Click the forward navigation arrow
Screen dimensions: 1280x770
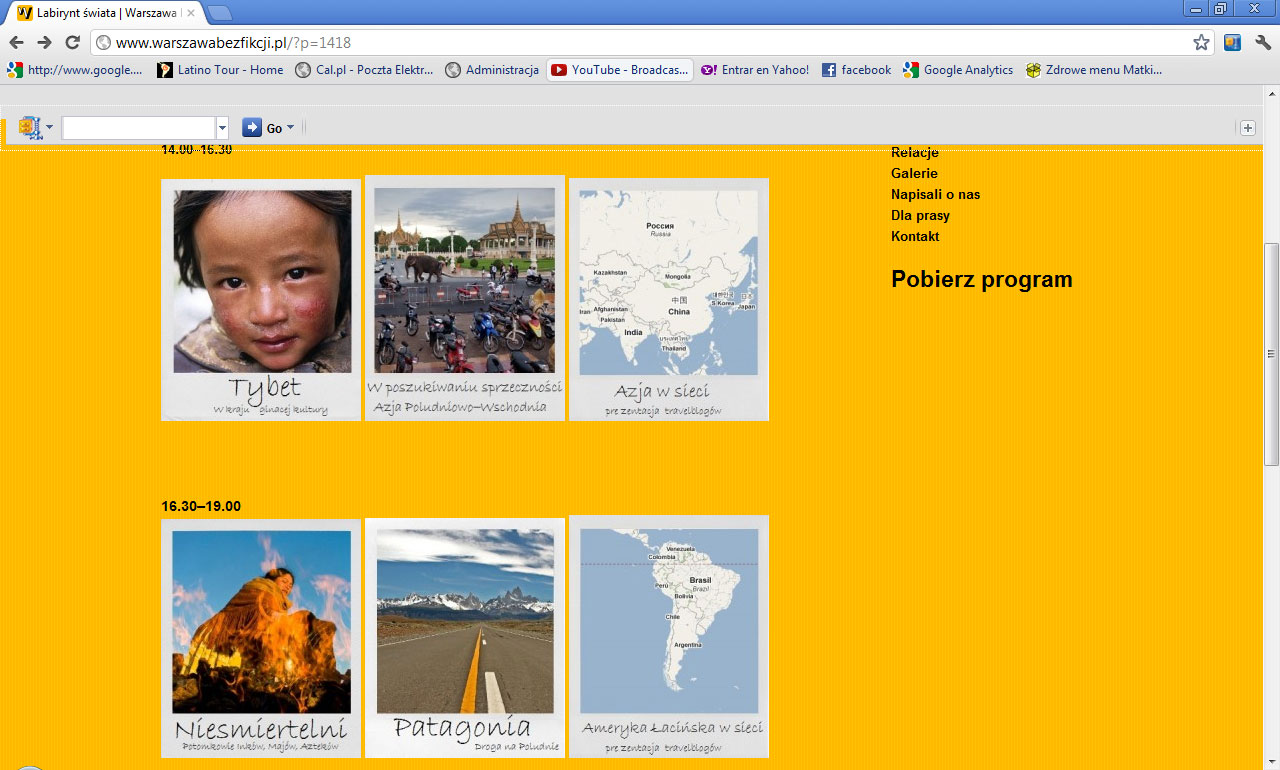pos(44,42)
